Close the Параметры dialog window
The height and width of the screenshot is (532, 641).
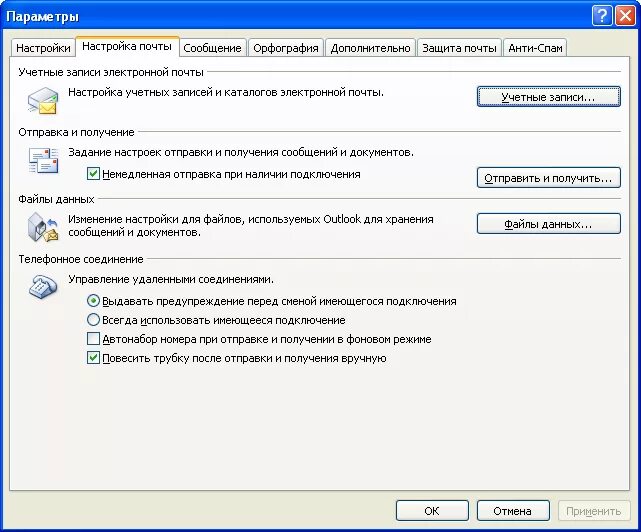(x=625, y=16)
